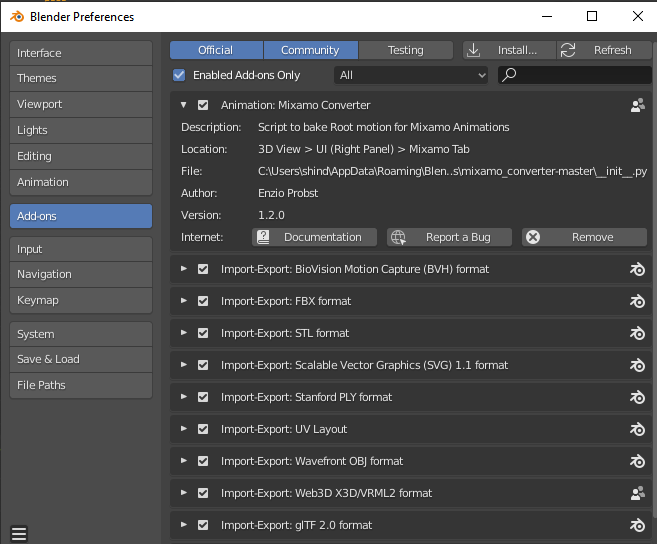Open the Save & Load section
The height and width of the screenshot is (544, 657).
coord(81,360)
